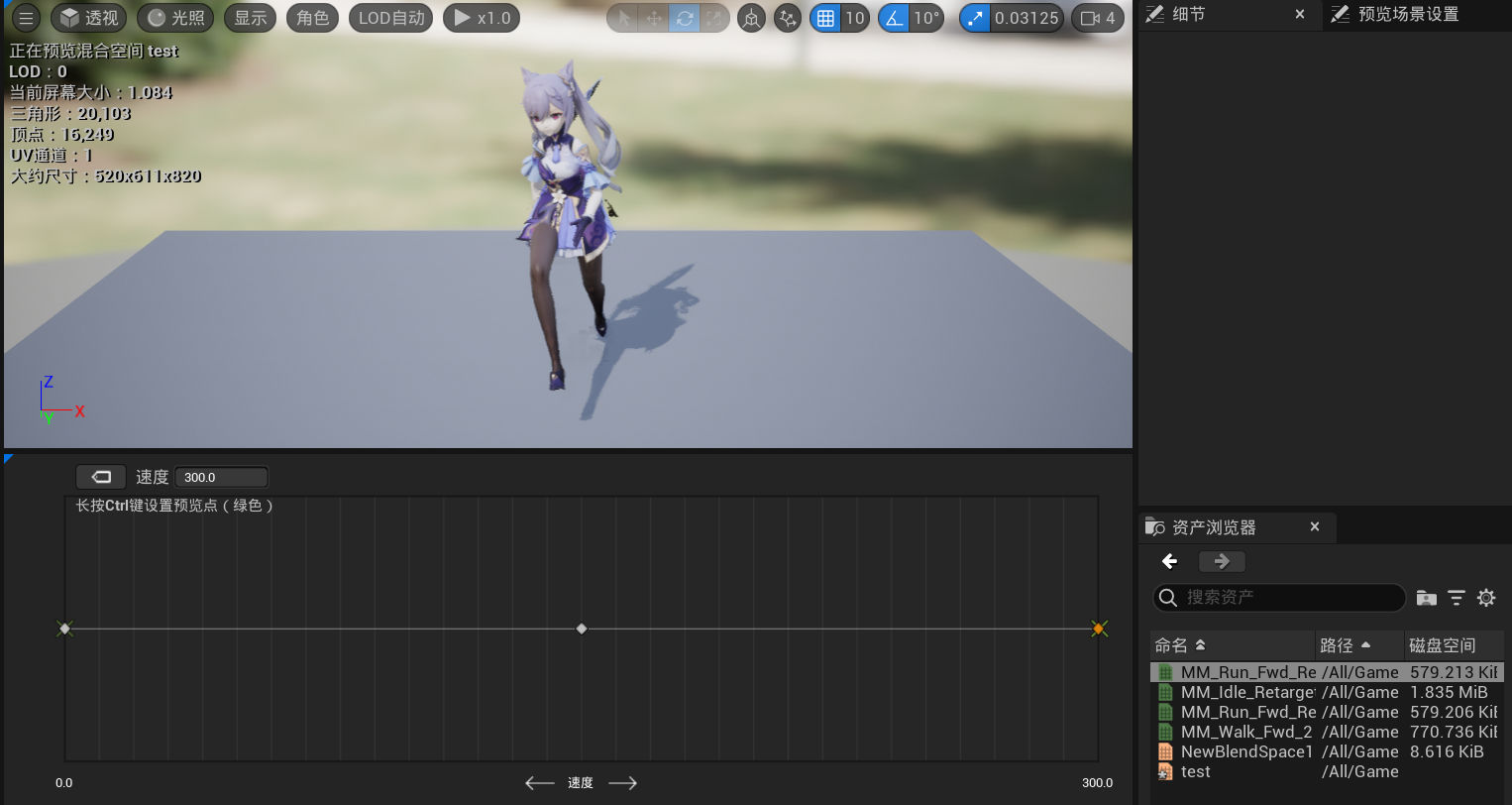The width and height of the screenshot is (1512, 805).
Task: Open the asset filters funnel icon
Action: pos(1457,598)
